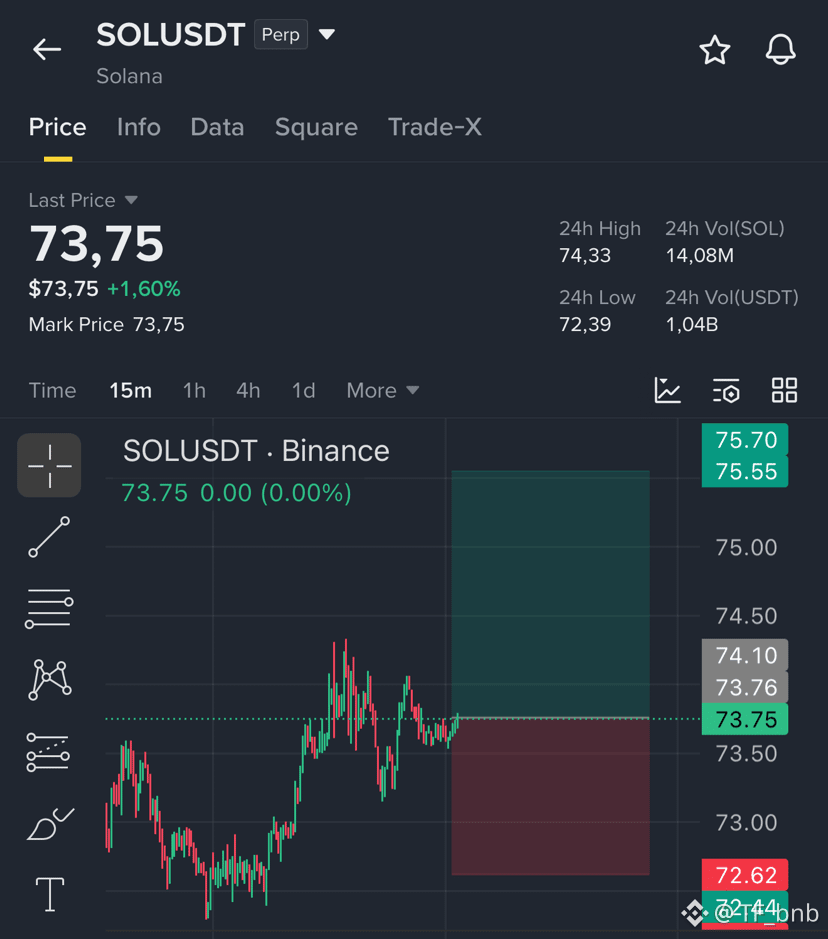The image size is (828, 939).
Task: Switch to the Info tab
Action: click(x=139, y=127)
